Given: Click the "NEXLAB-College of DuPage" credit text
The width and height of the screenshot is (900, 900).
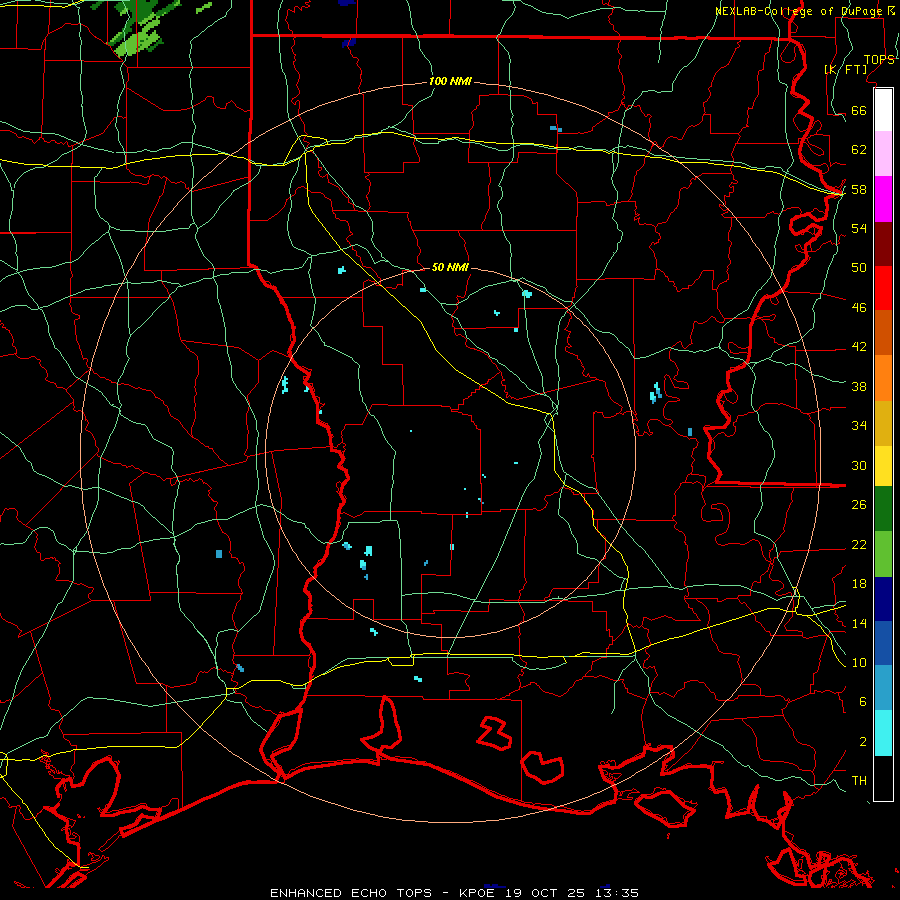Looking at the screenshot, I should pyautogui.click(x=798, y=11).
